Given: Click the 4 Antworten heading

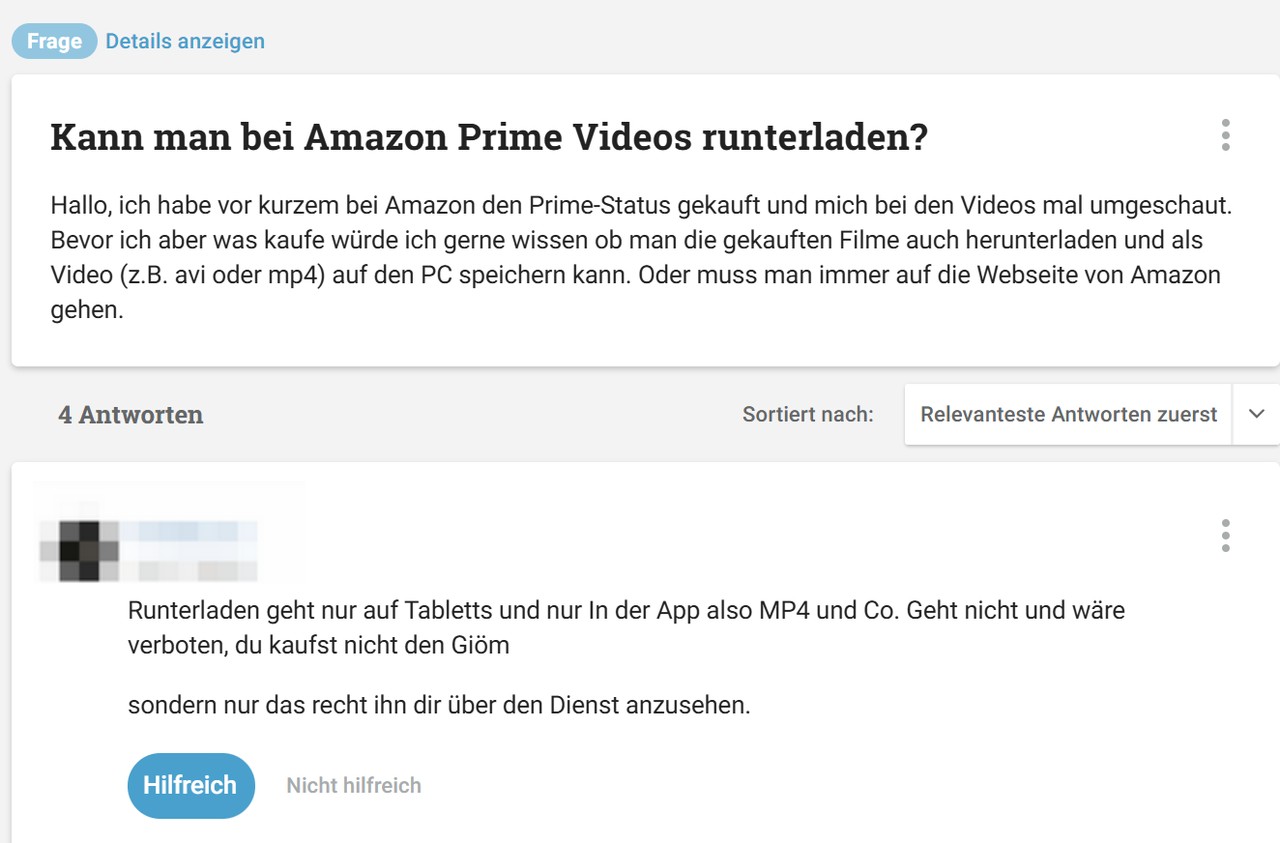Looking at the screenshot, I should [130, 414].
